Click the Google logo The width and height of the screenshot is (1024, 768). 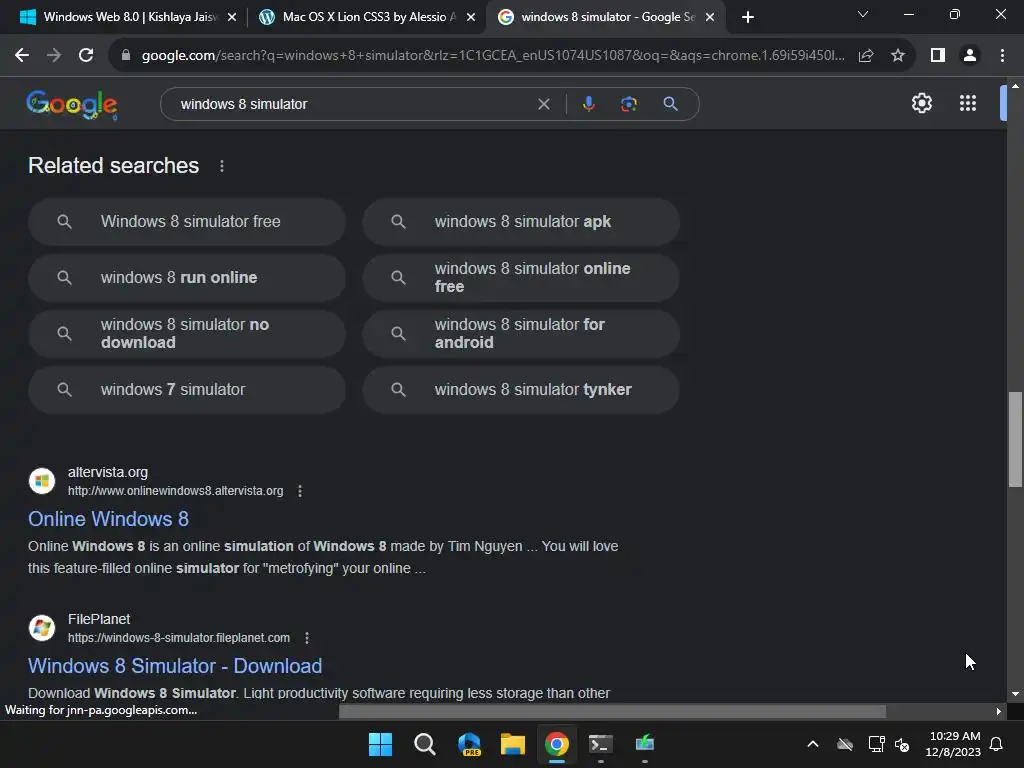(72, 104)
